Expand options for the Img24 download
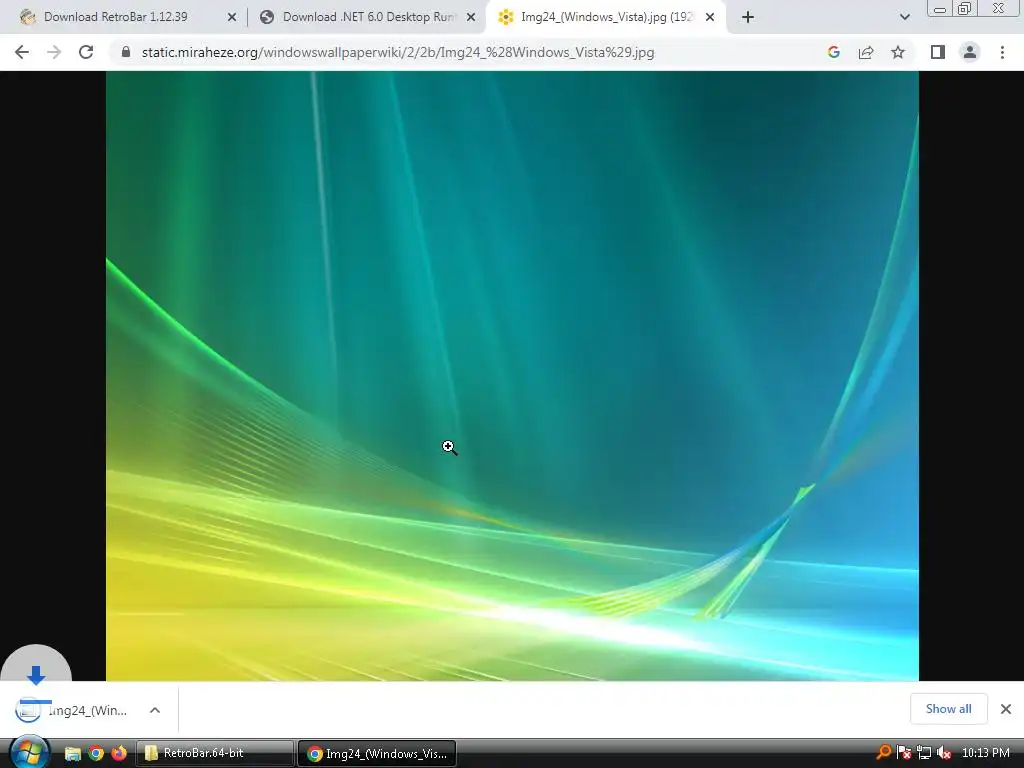The width and height of the screenshot is (1024, 768). [155, 710]
